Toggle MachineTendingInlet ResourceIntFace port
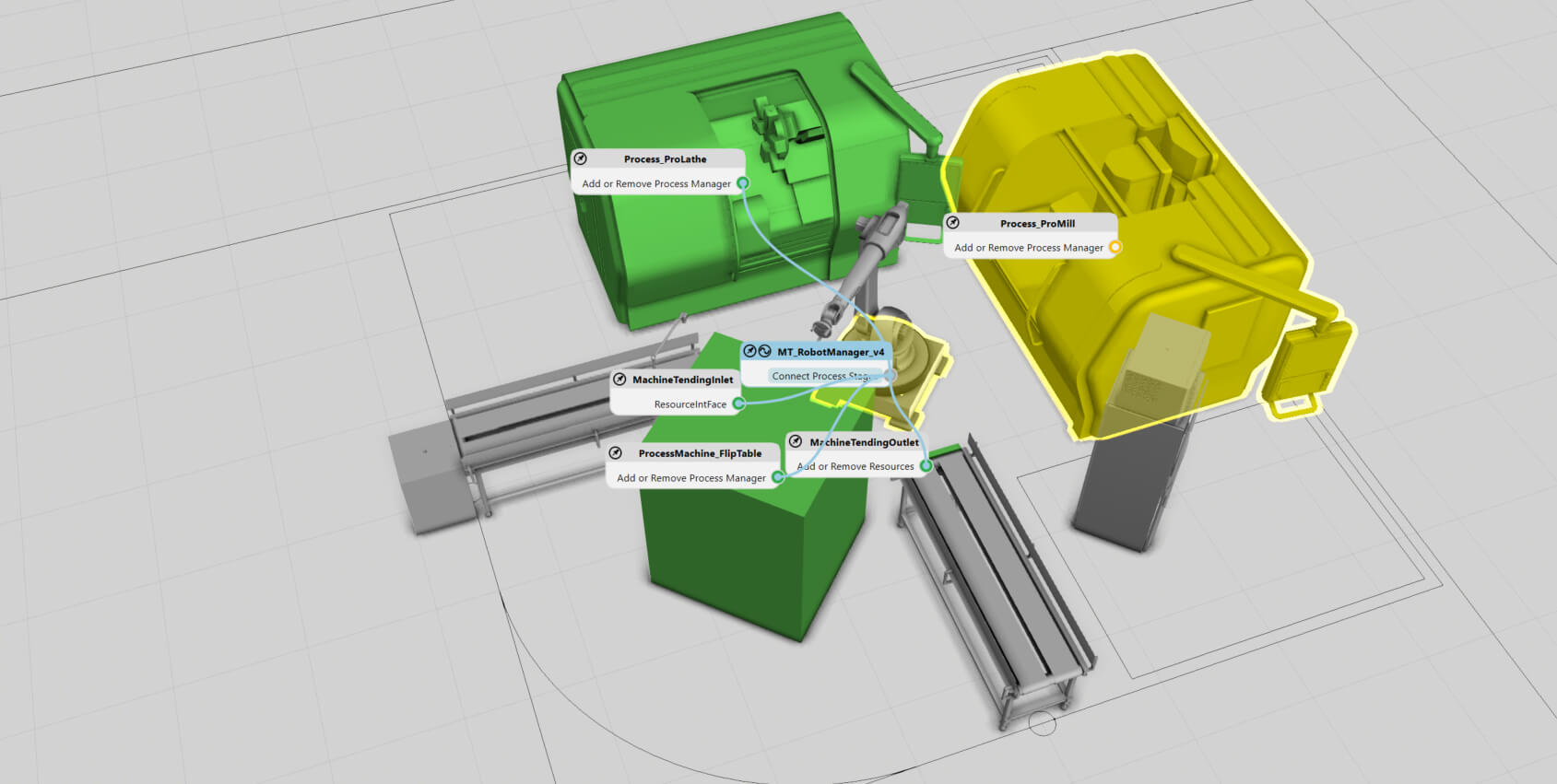 click(738, 404)
